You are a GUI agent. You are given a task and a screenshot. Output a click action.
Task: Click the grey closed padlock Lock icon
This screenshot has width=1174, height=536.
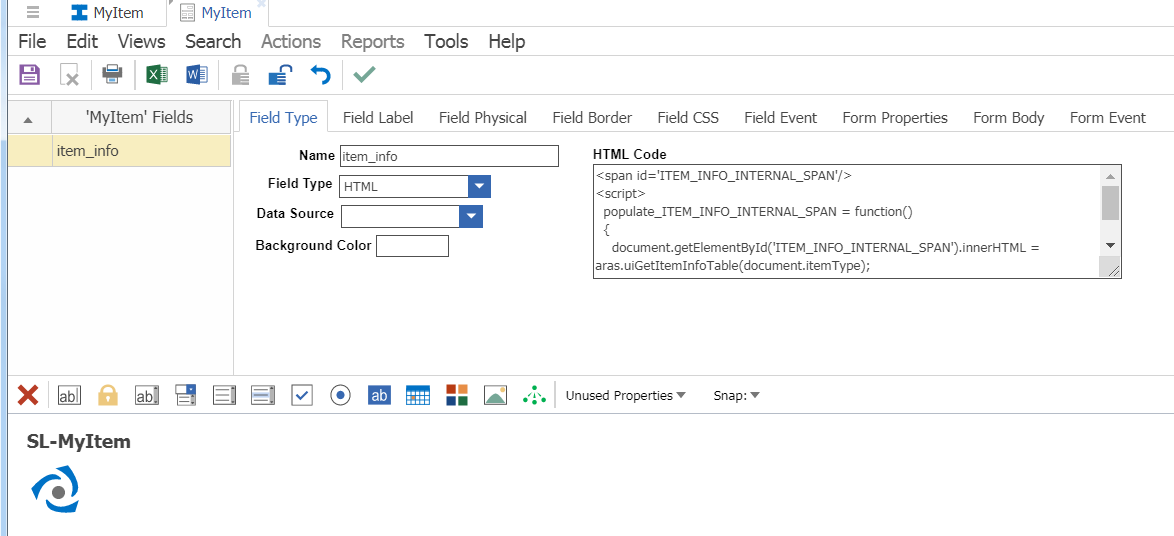[x=240, y=75]
